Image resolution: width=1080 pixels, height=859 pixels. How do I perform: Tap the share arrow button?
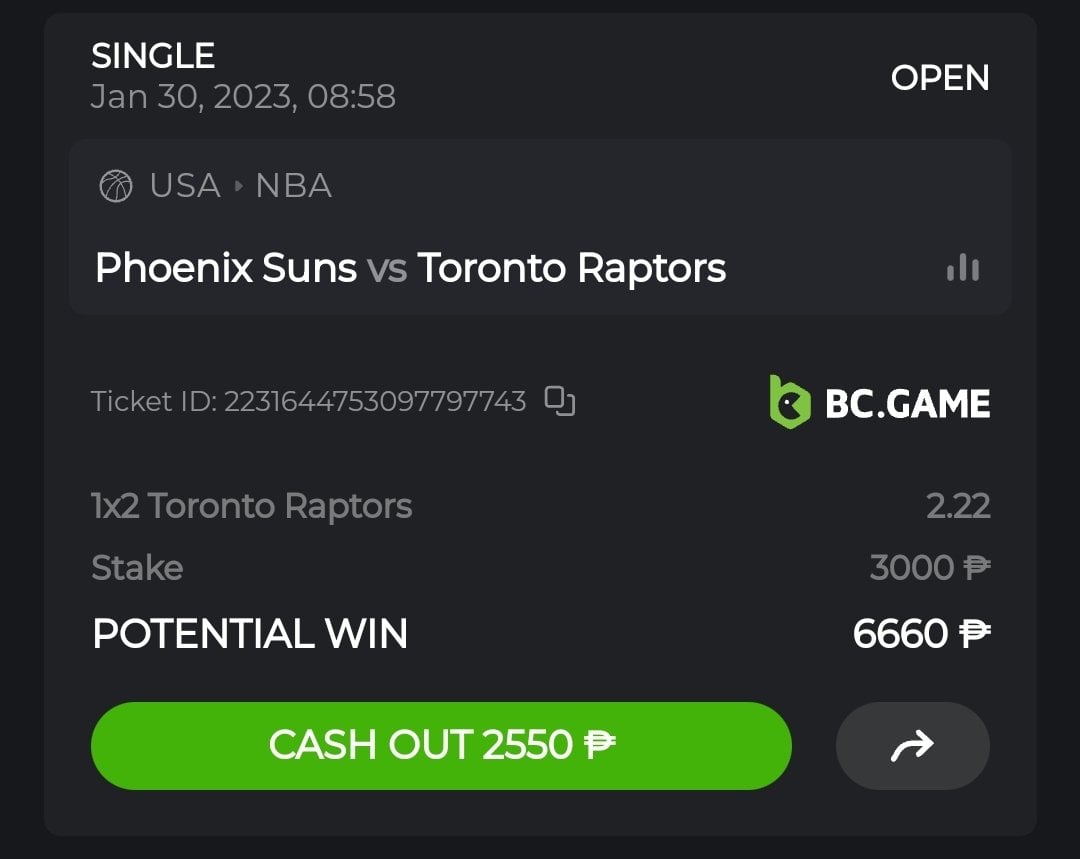(x=912, y=745)
